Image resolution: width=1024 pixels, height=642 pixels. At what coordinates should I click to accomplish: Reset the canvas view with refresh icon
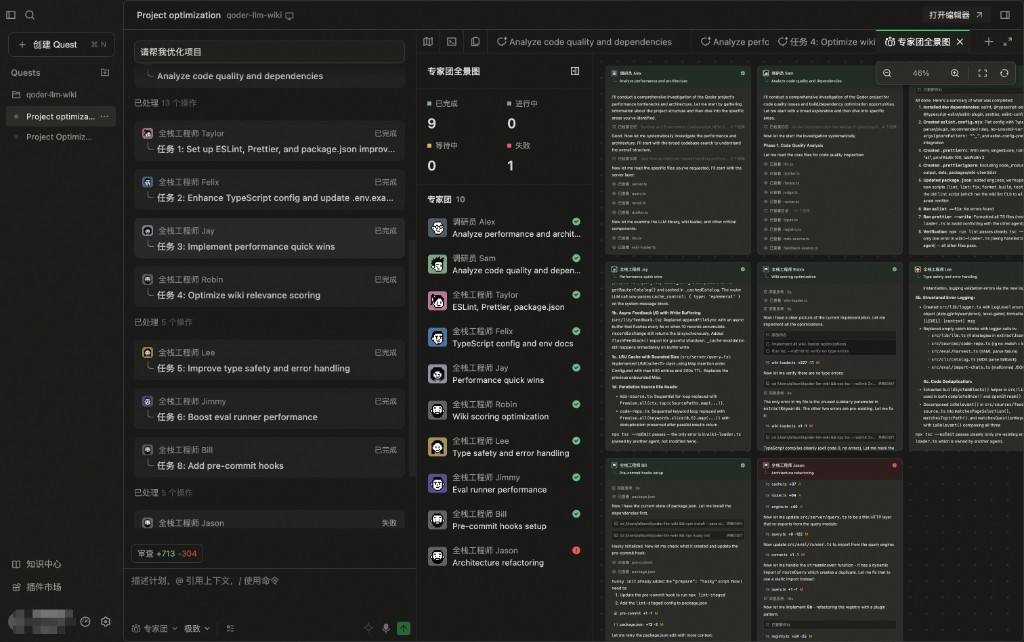[x=1004, y=73]
